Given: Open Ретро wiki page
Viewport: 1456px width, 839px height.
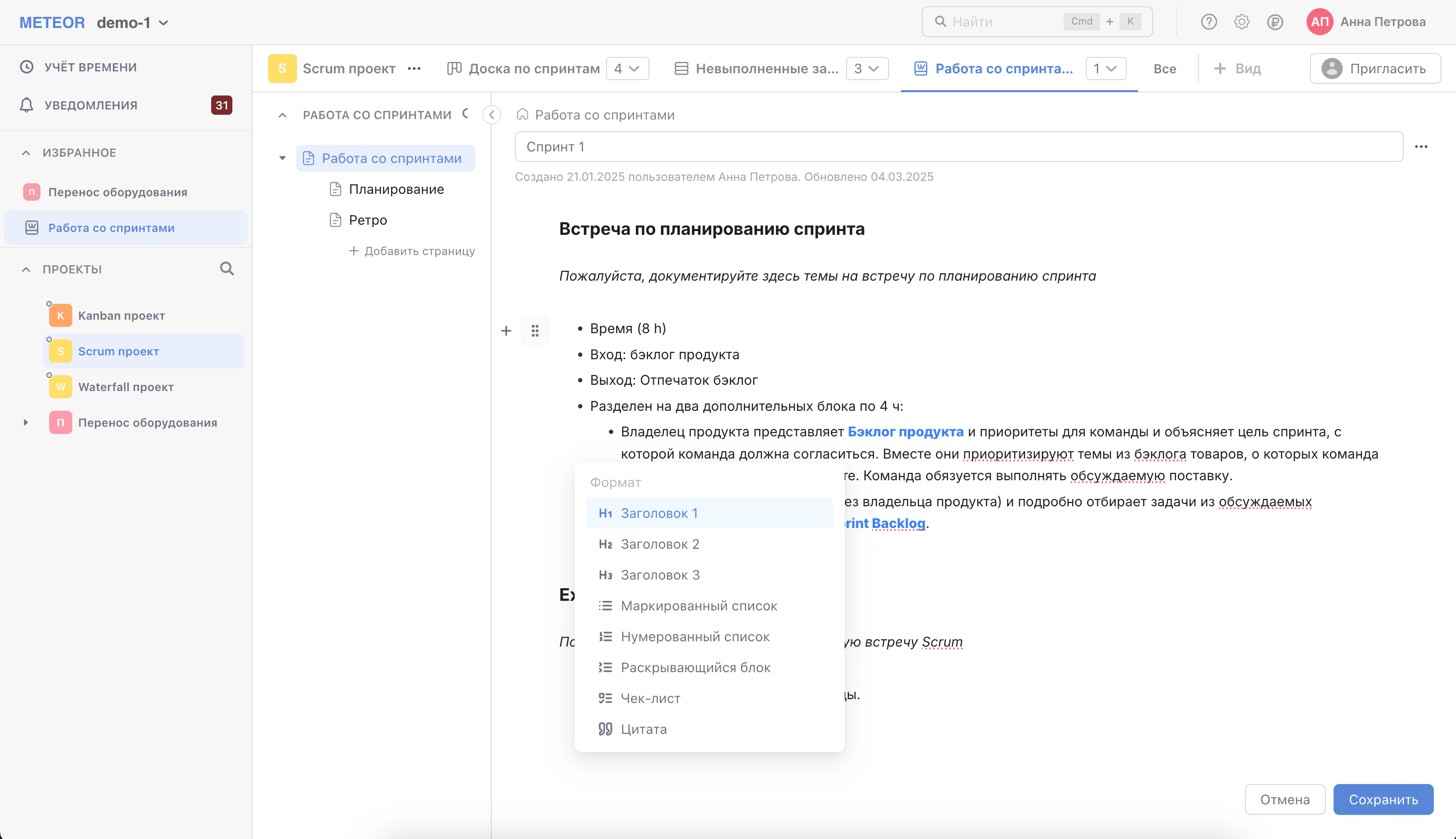Looking at the screenshot, I should (x=367, y=219).
